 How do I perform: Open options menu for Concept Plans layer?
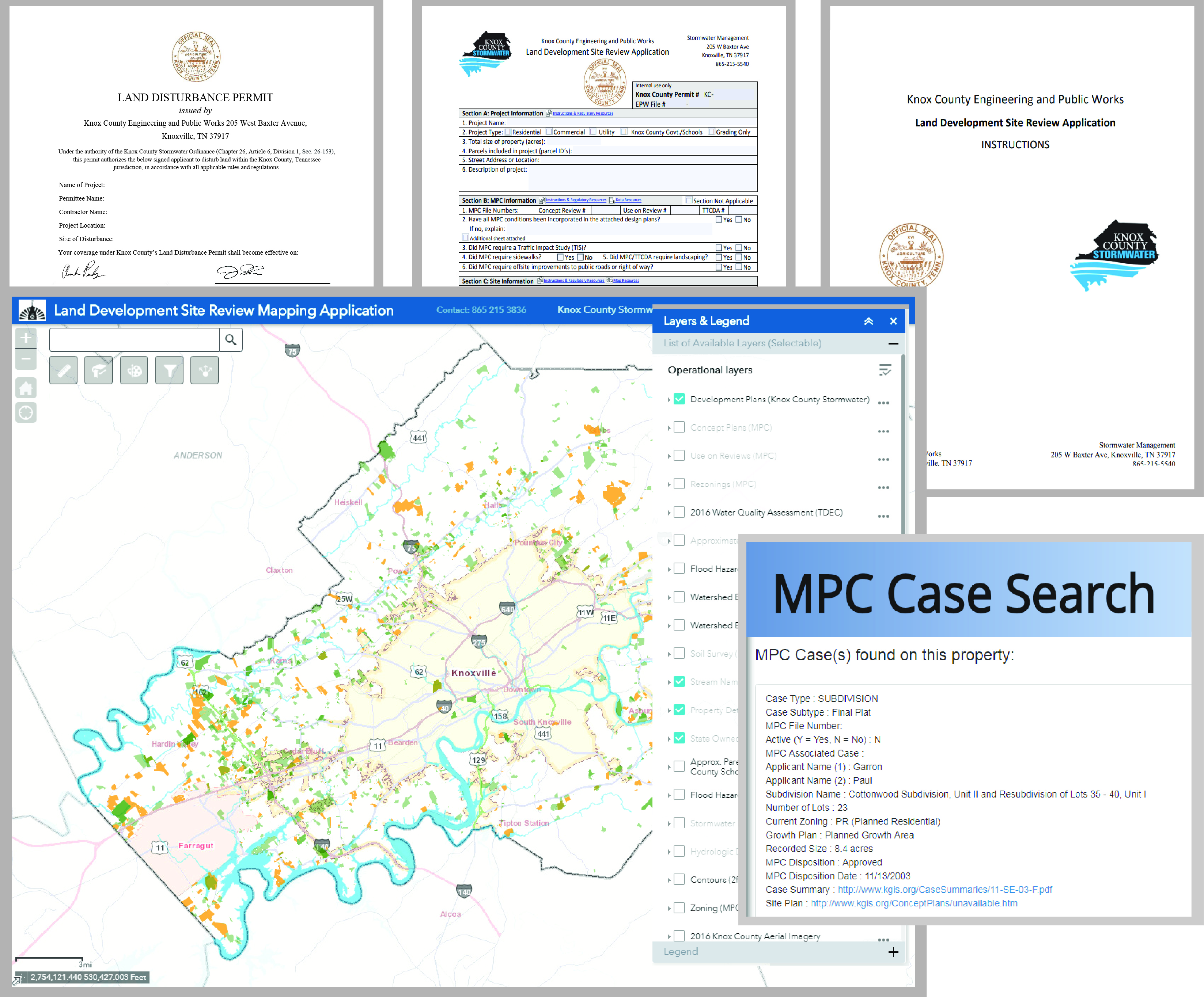(x=883, y=431)
